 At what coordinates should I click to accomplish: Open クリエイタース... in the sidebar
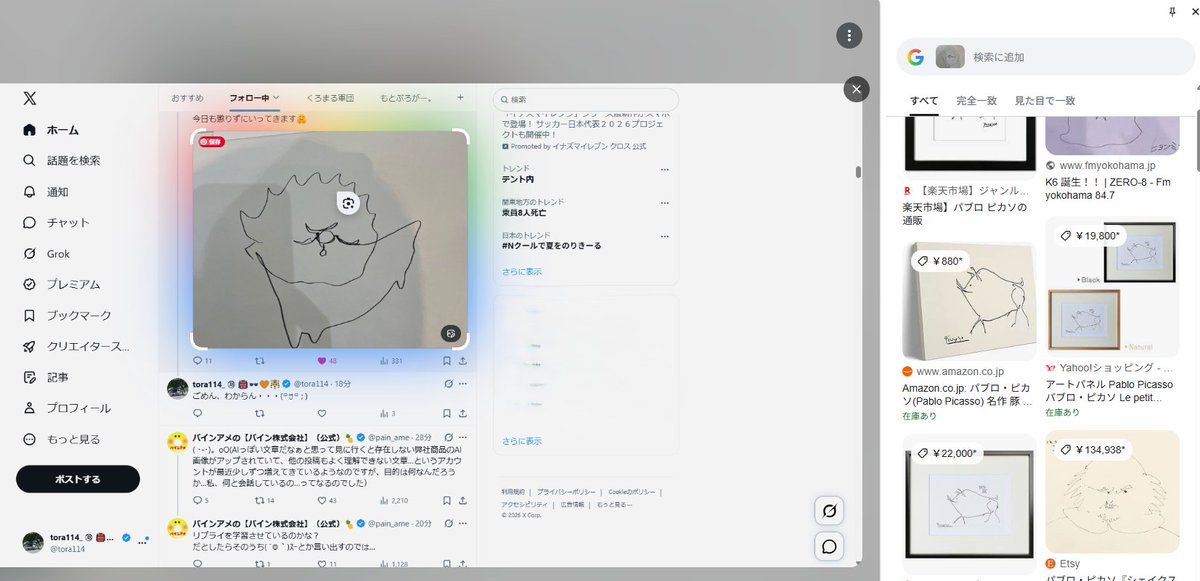tap(76, 347)
